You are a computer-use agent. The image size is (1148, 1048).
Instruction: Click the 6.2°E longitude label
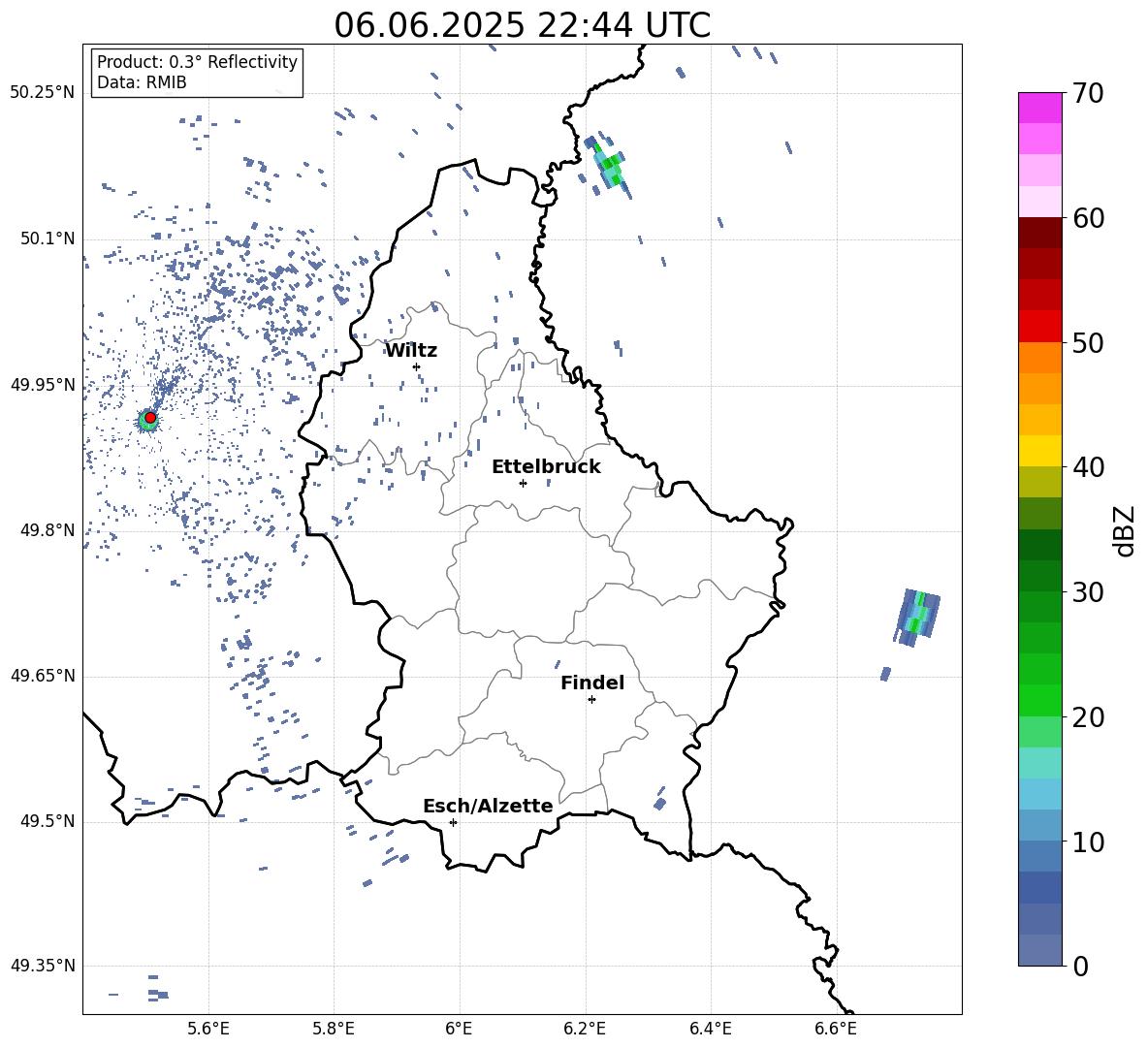[x=585, y=1029]
